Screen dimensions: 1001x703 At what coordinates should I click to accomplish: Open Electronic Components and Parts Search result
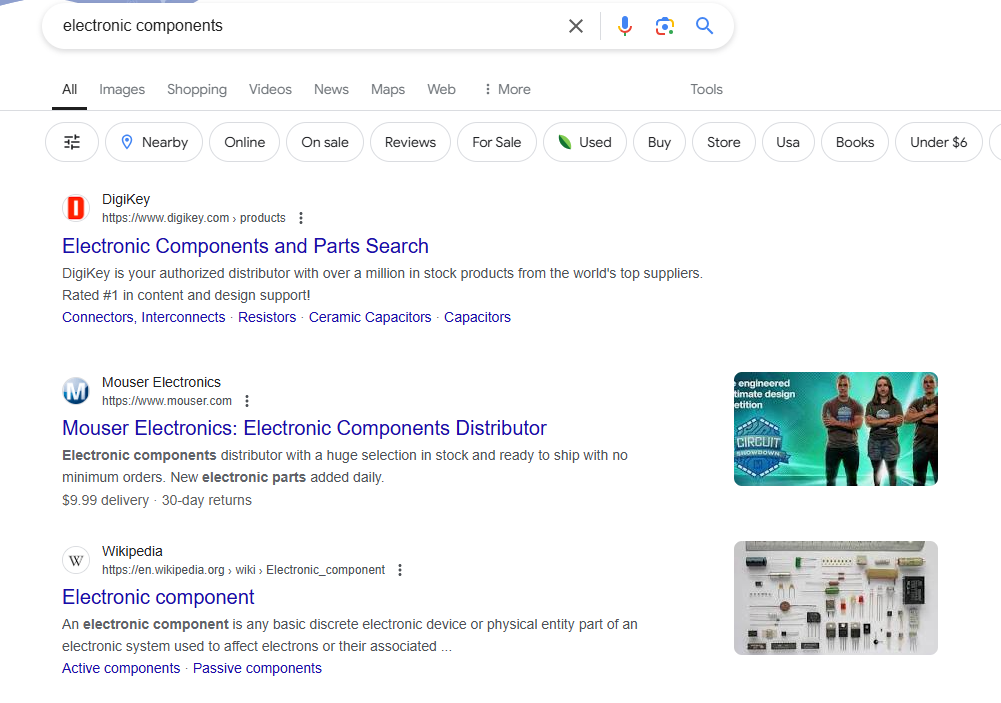click(245, 246)
